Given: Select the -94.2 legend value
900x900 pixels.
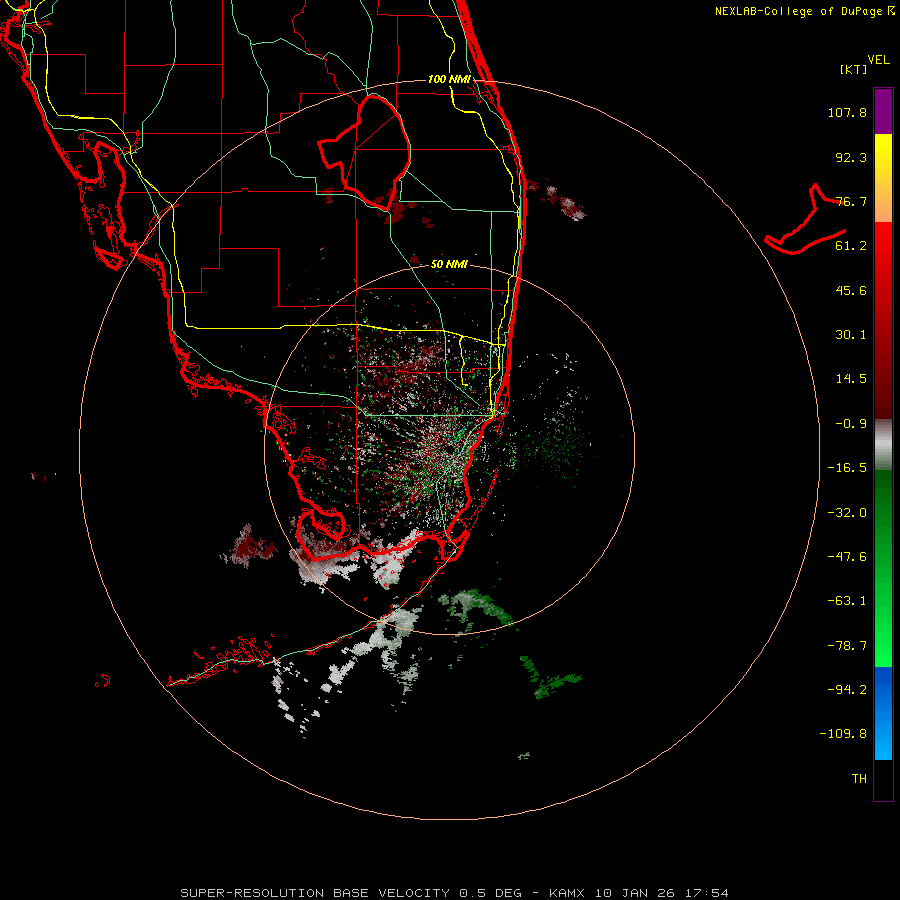Looking at the screenshot, I should (x=847, y=689).
